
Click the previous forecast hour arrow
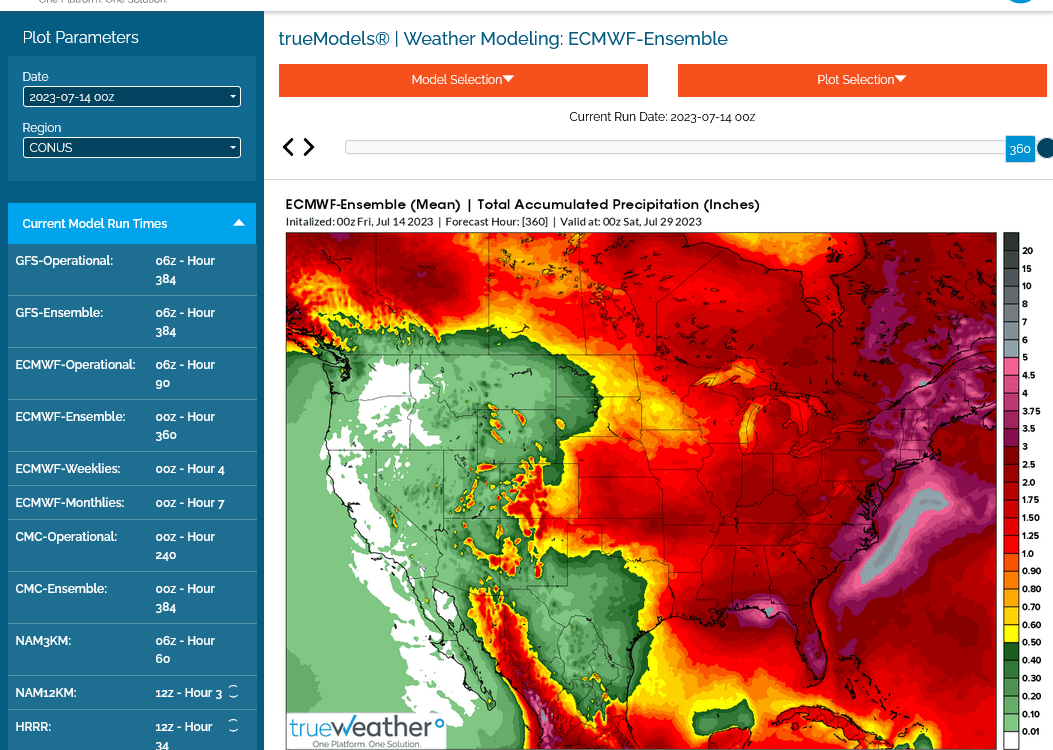click(x=288, y=147)
